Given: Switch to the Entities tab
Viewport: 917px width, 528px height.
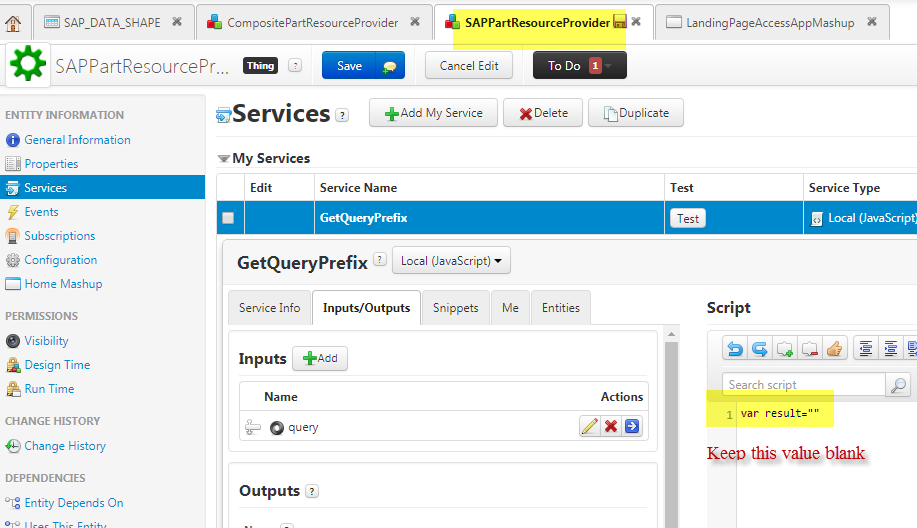Looking at the screenshot, I should point(560,308).
